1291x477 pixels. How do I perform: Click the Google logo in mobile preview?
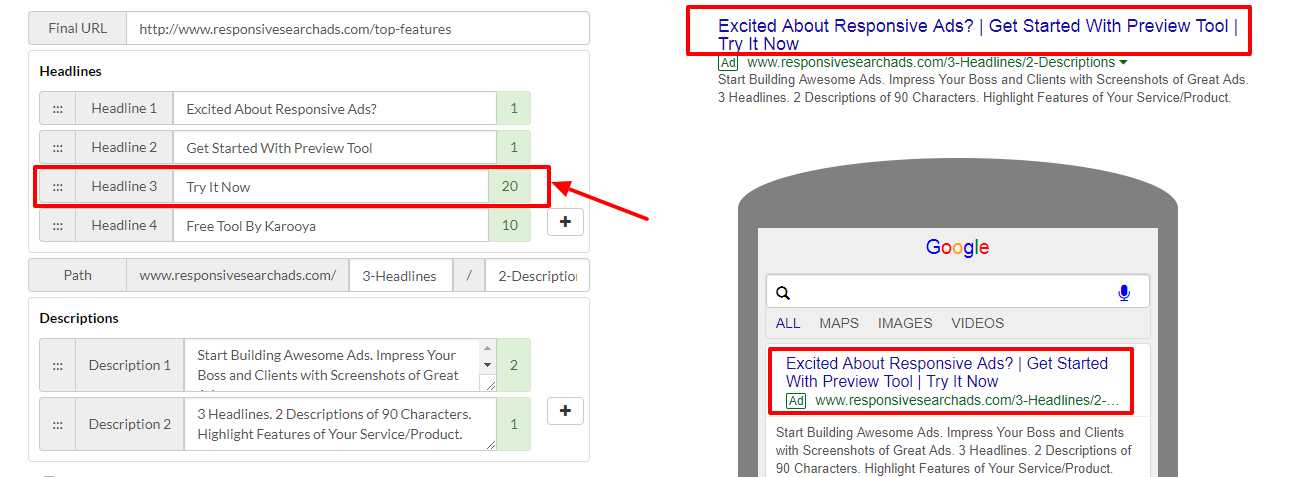pos(957,247)
